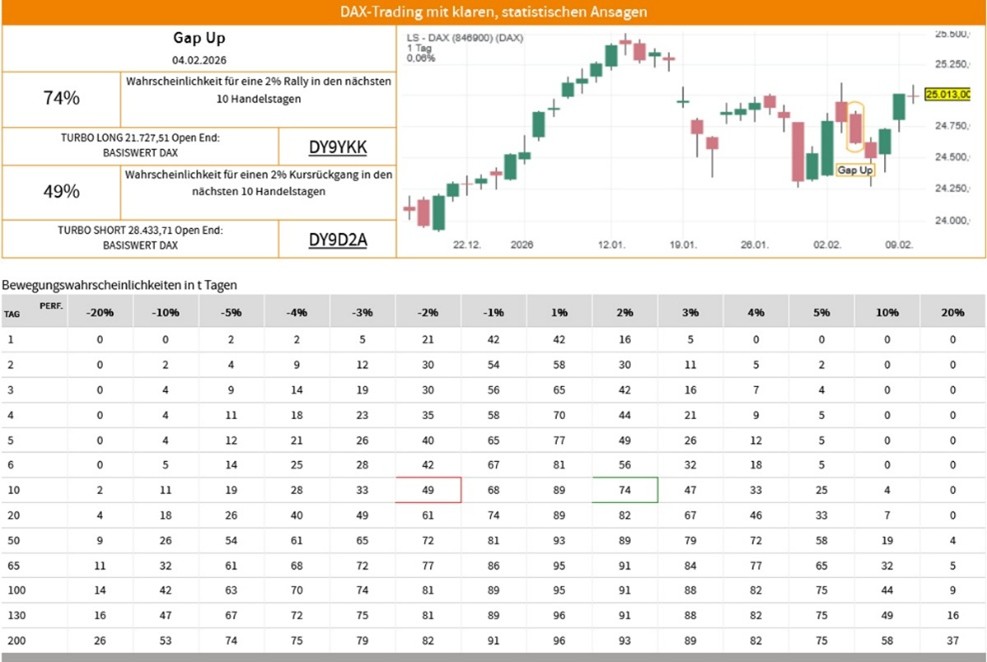This screenshot has height=662, width=987.
Task: Open the DY9YKK turbo long link
Action: (x=337, y=148)
